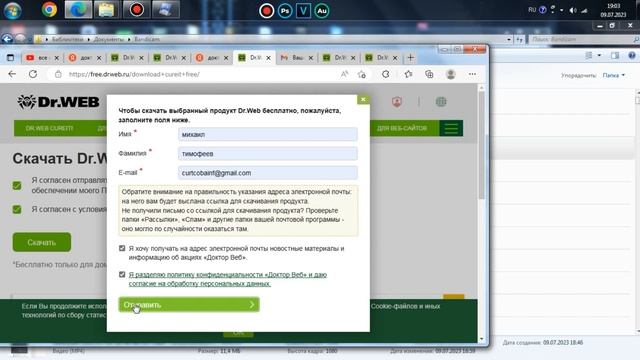640x360 pixels.
Task: Toggle the 'Я согласен с условиями' checkbox
Action: (x=17, y=209)
